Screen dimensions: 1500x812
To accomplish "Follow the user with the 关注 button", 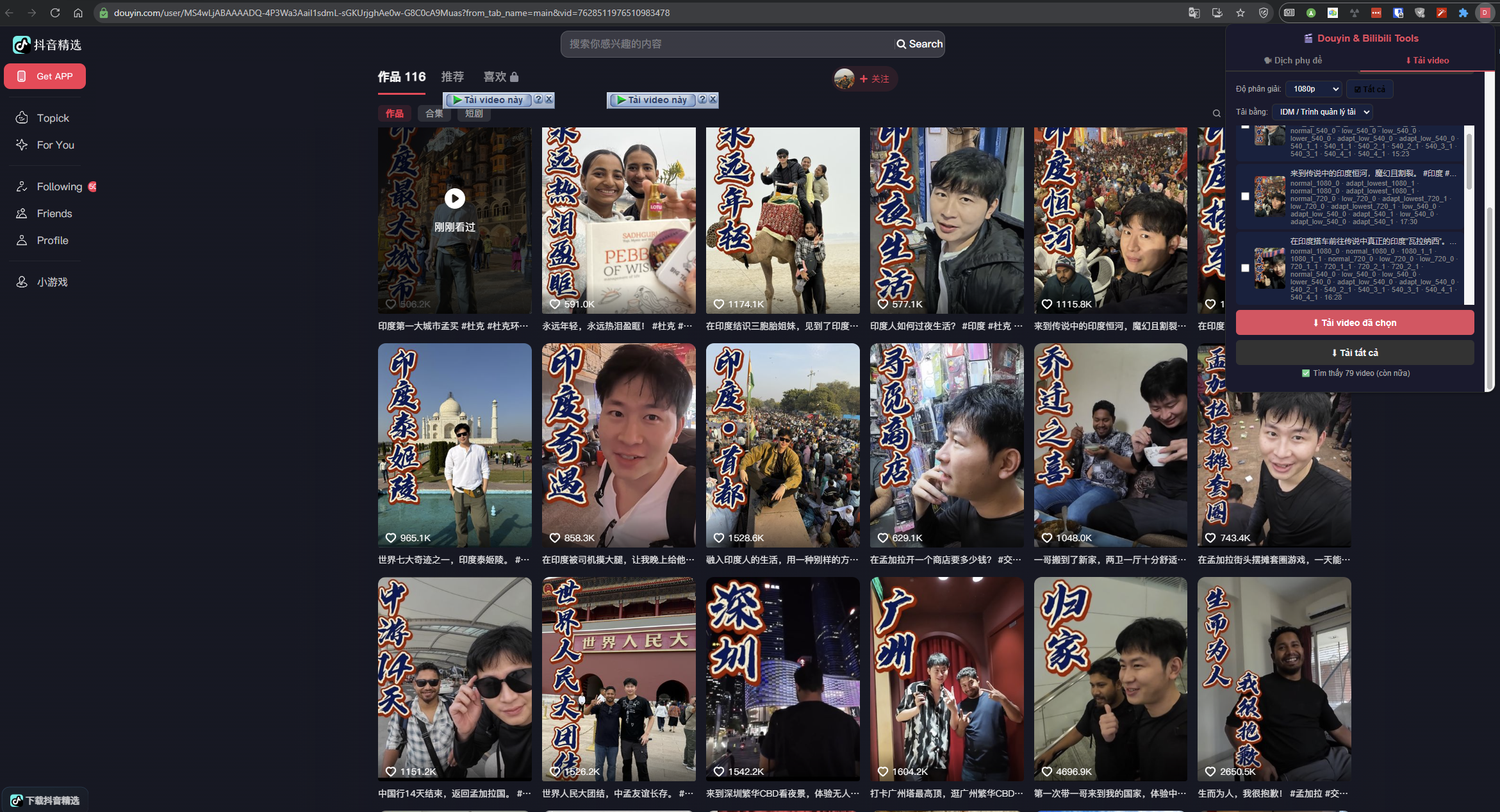I will point(874,79).
